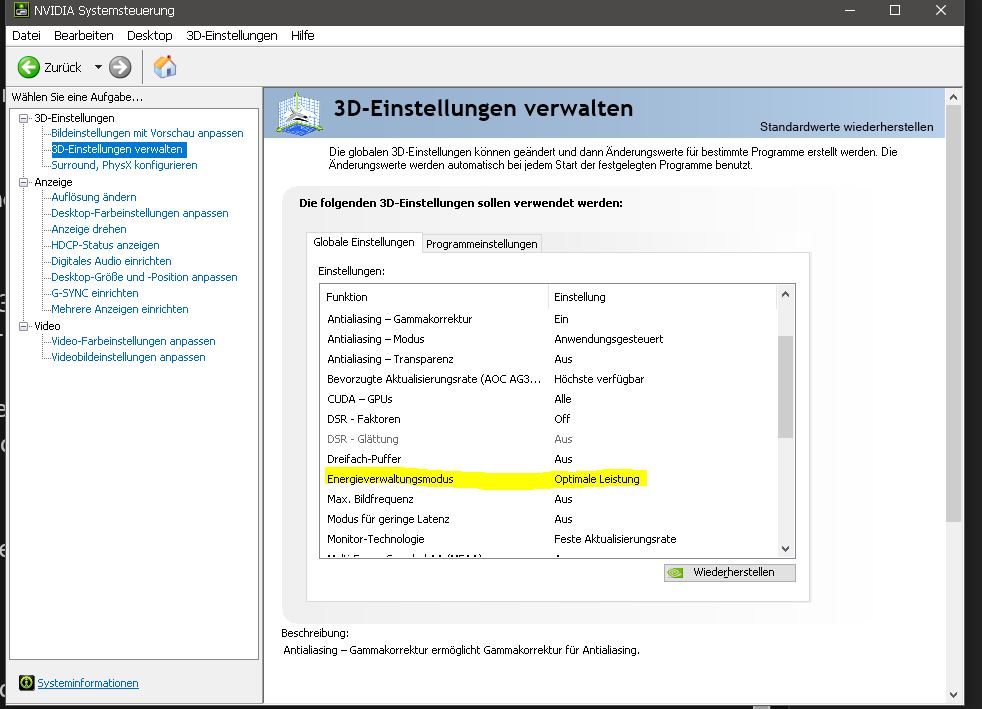Maximize the NVIDIA Systemsteuerung window

click(895, 11)
